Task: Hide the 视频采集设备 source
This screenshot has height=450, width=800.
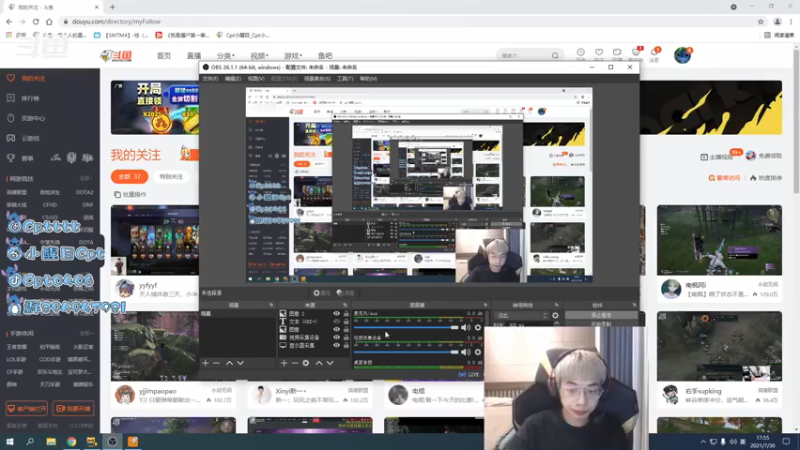Action: [336, 338]
